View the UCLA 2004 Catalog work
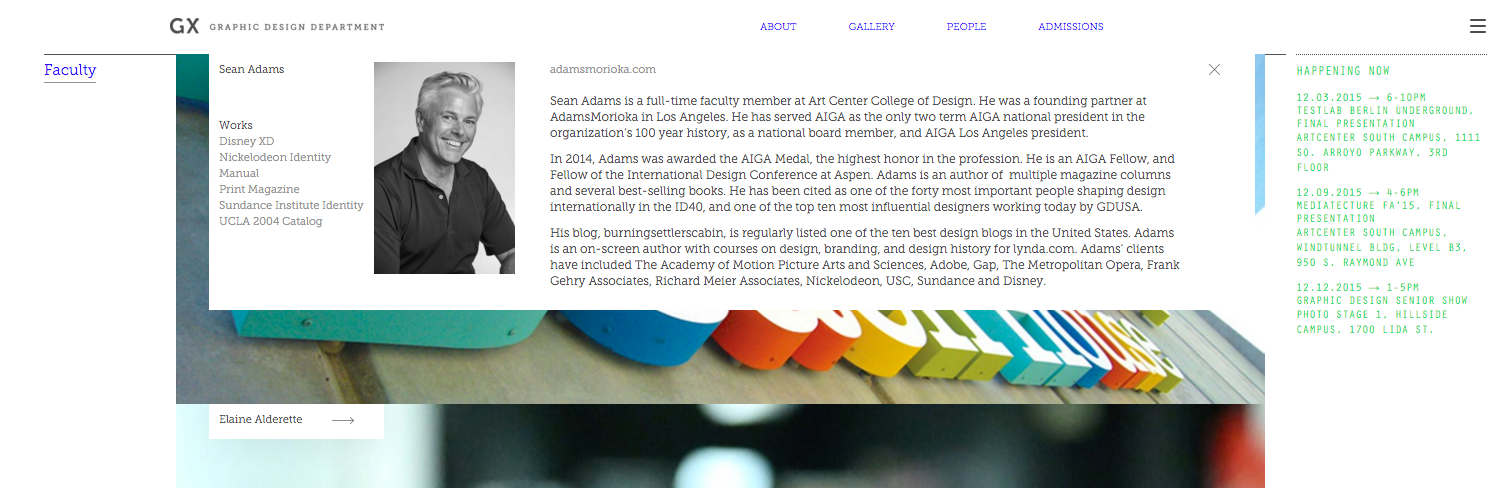1511x488 pixels. pyautogui.click(x=270, y=222)
